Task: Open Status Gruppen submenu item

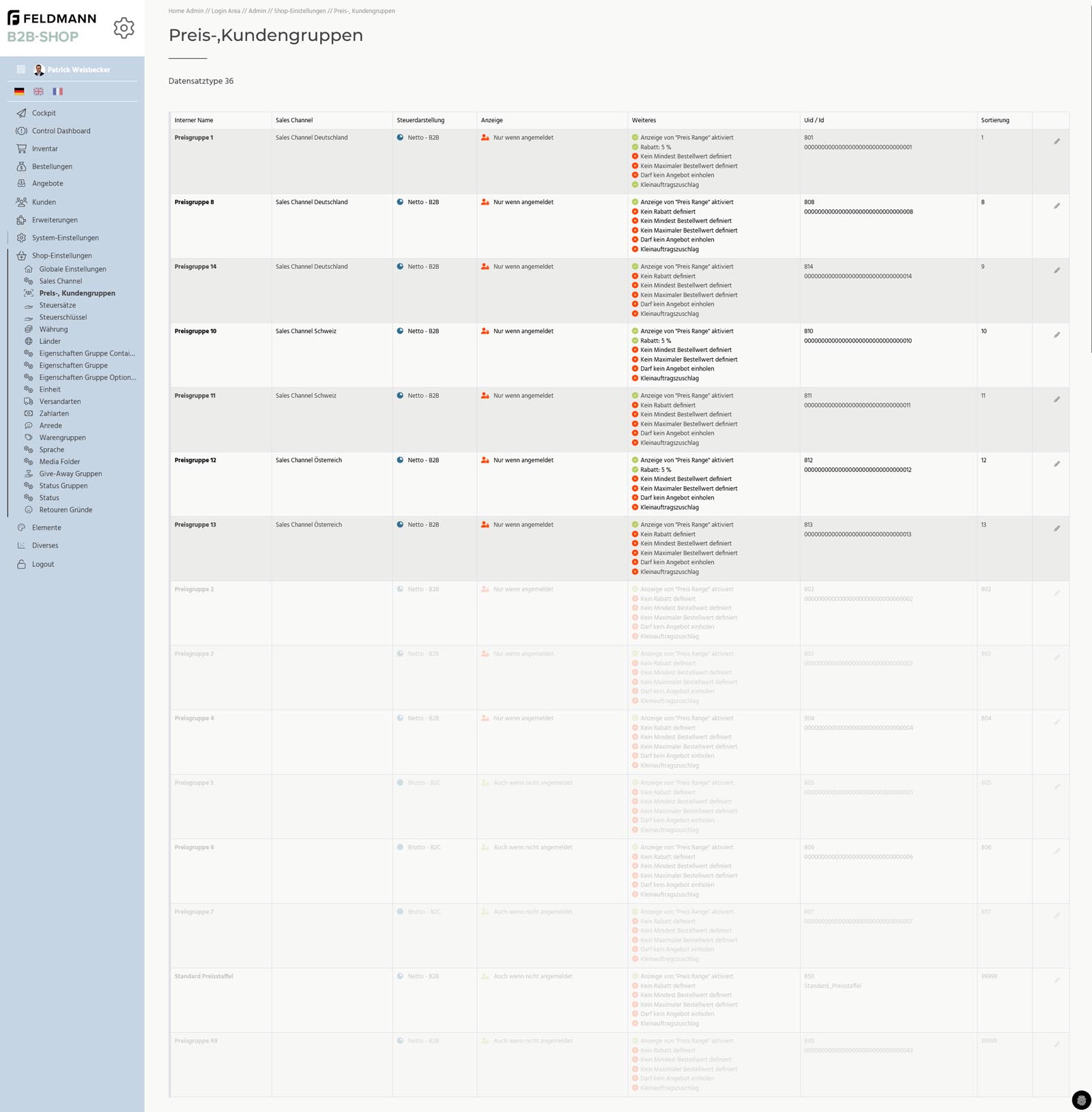Action: tap(63, 486)
